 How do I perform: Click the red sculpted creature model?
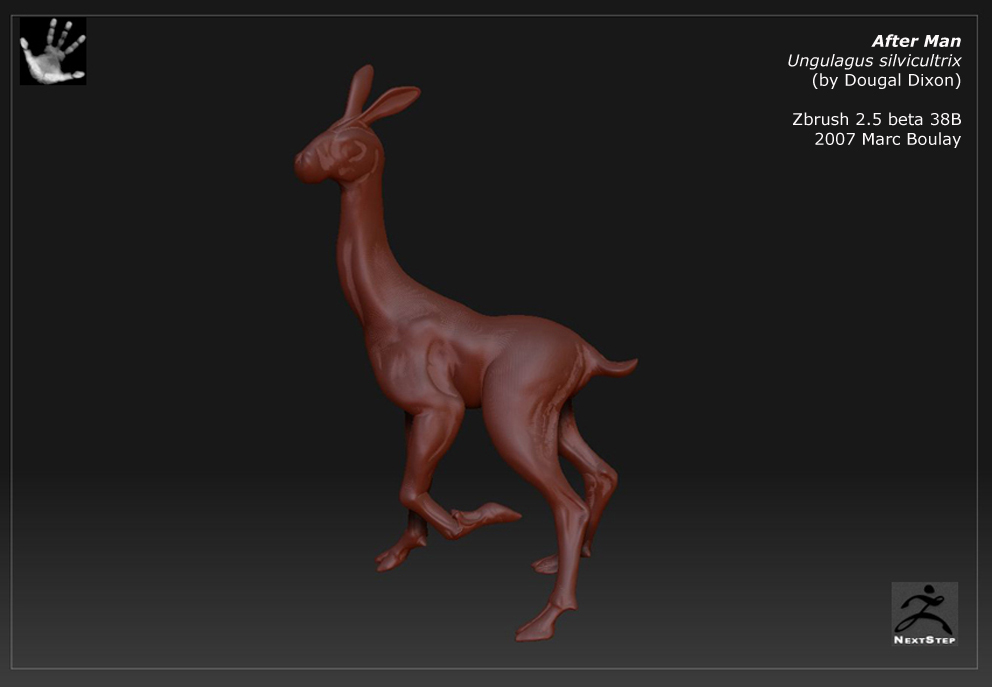coord(466,353)
